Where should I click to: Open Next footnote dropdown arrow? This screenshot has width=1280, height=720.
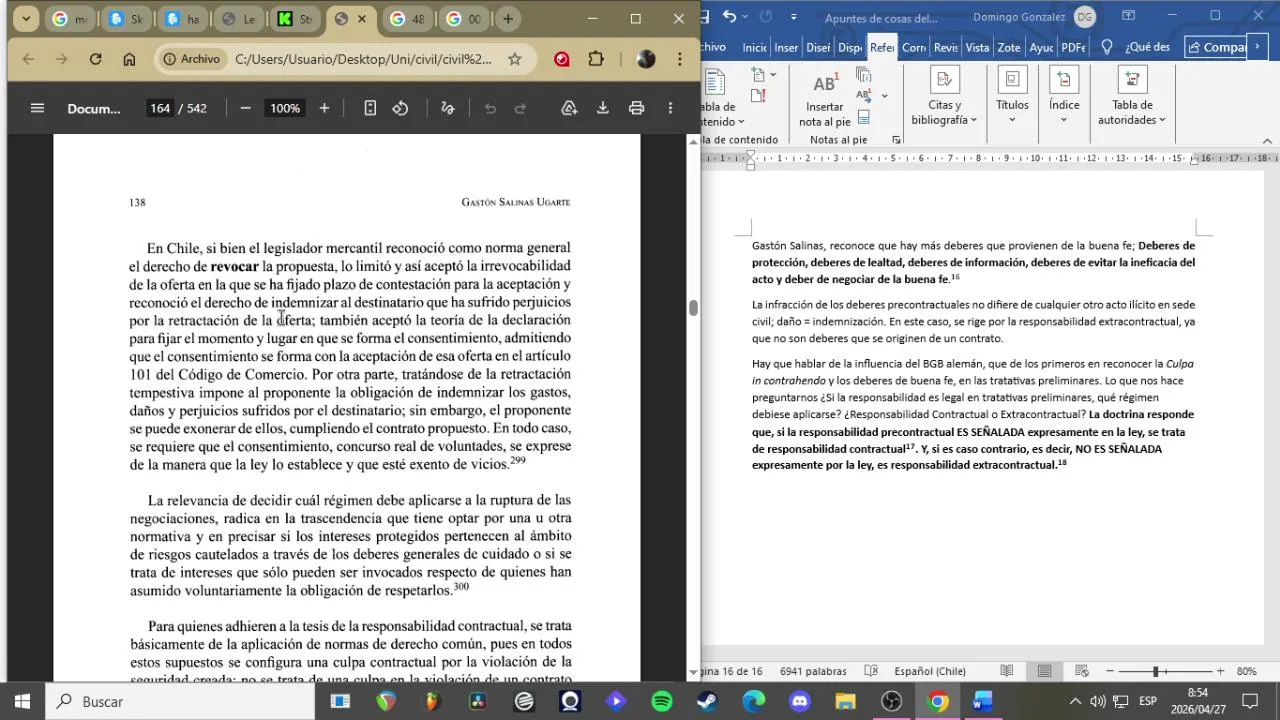coord(884,96)
